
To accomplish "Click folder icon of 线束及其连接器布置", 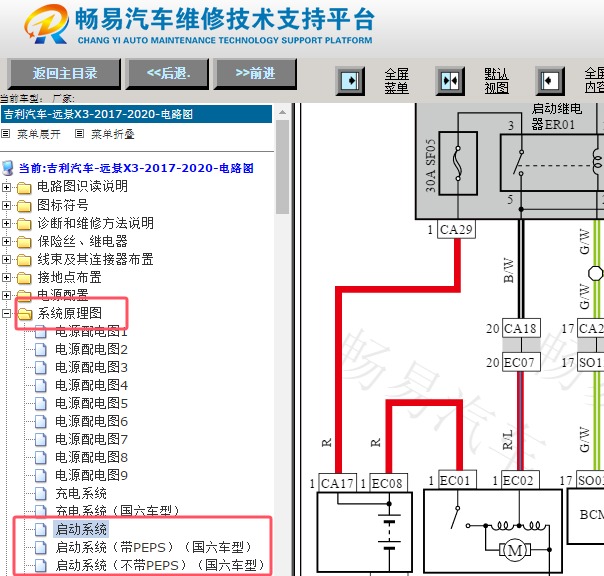I will pyautogui.click(x=24, y=260).
